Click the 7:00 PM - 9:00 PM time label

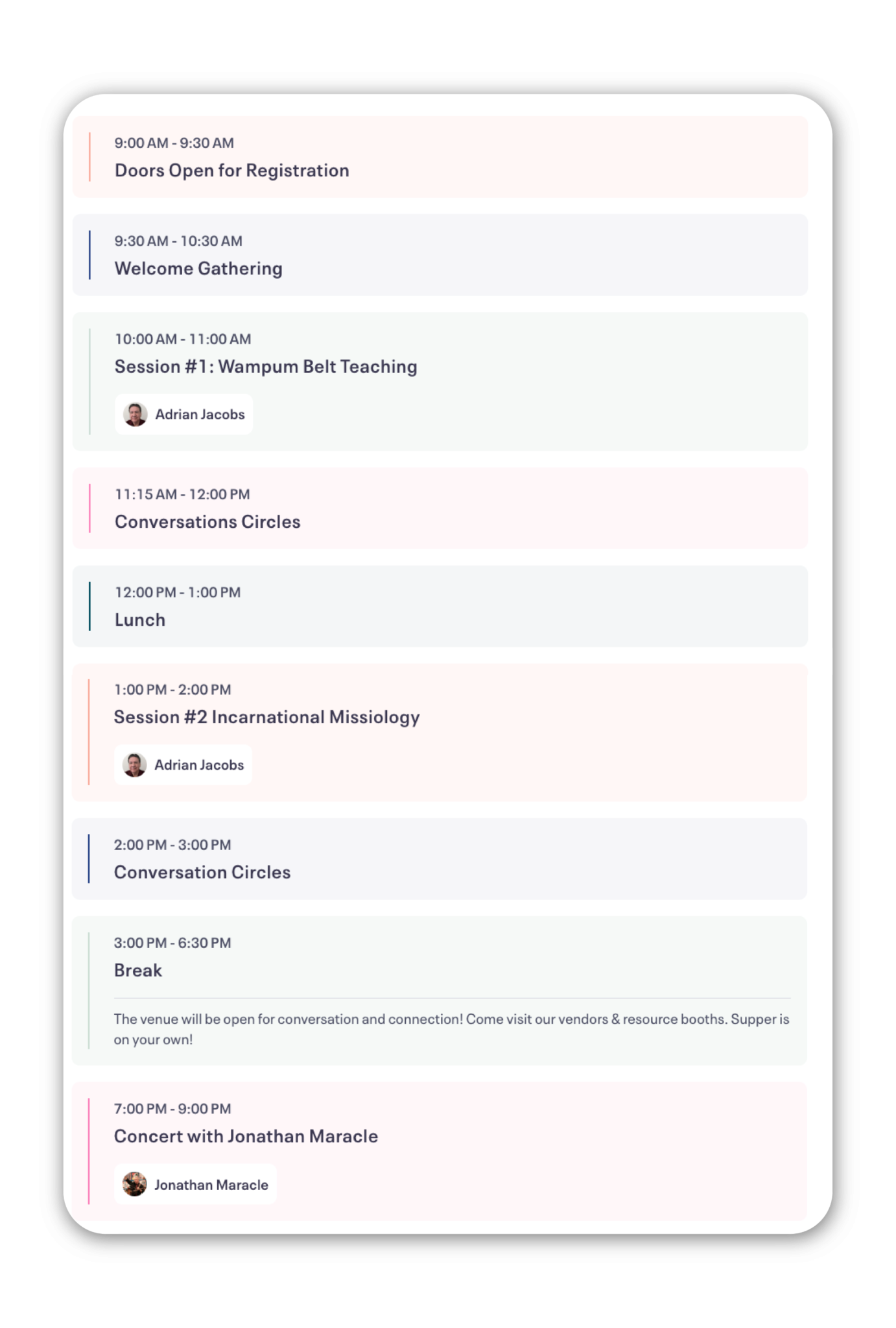(x=172, y=1109)
